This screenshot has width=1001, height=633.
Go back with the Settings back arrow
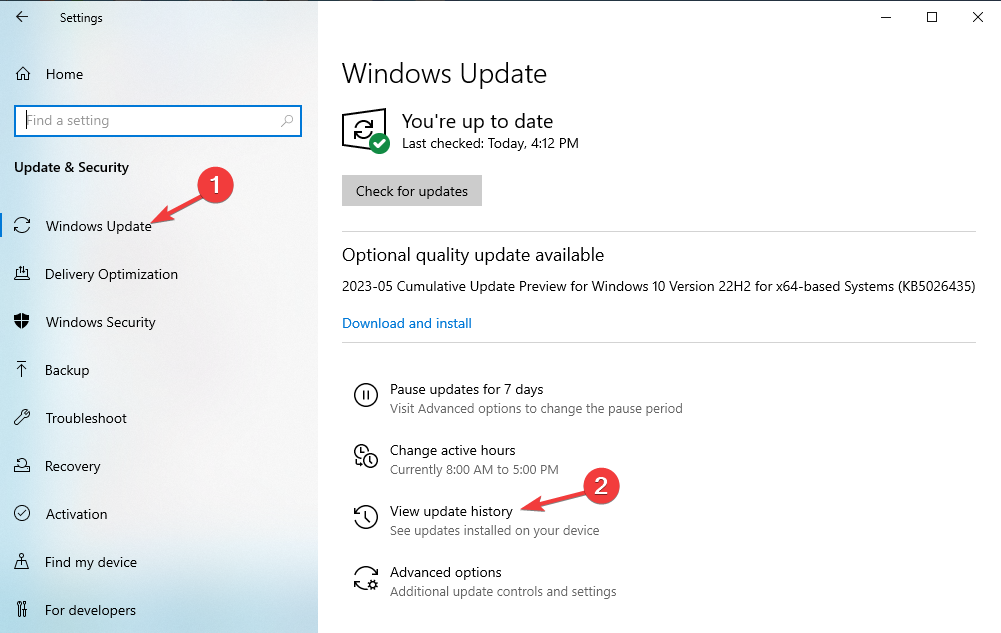coord(22,17)
